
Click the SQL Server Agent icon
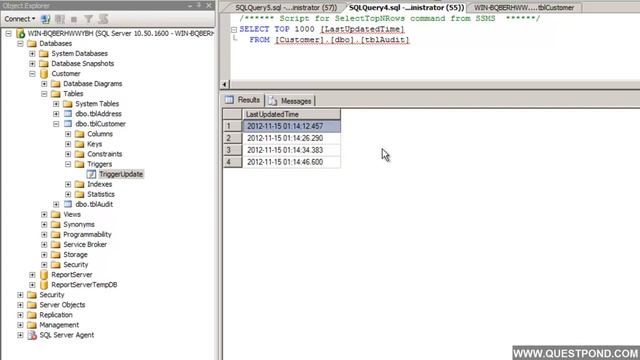pos(32,335)
